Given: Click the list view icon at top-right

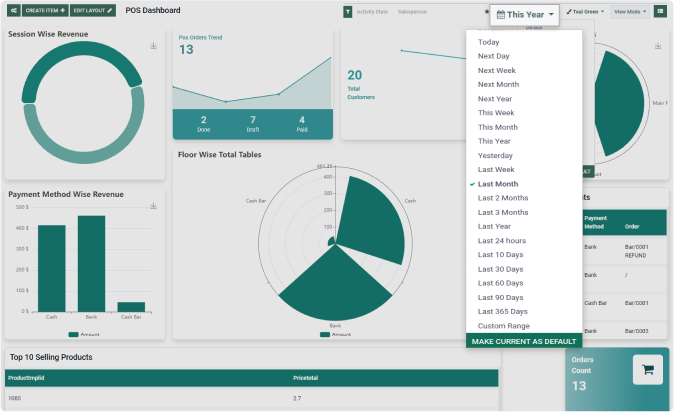Looking at the screenshot, I should pyautogui.click(x=660, y=12).
